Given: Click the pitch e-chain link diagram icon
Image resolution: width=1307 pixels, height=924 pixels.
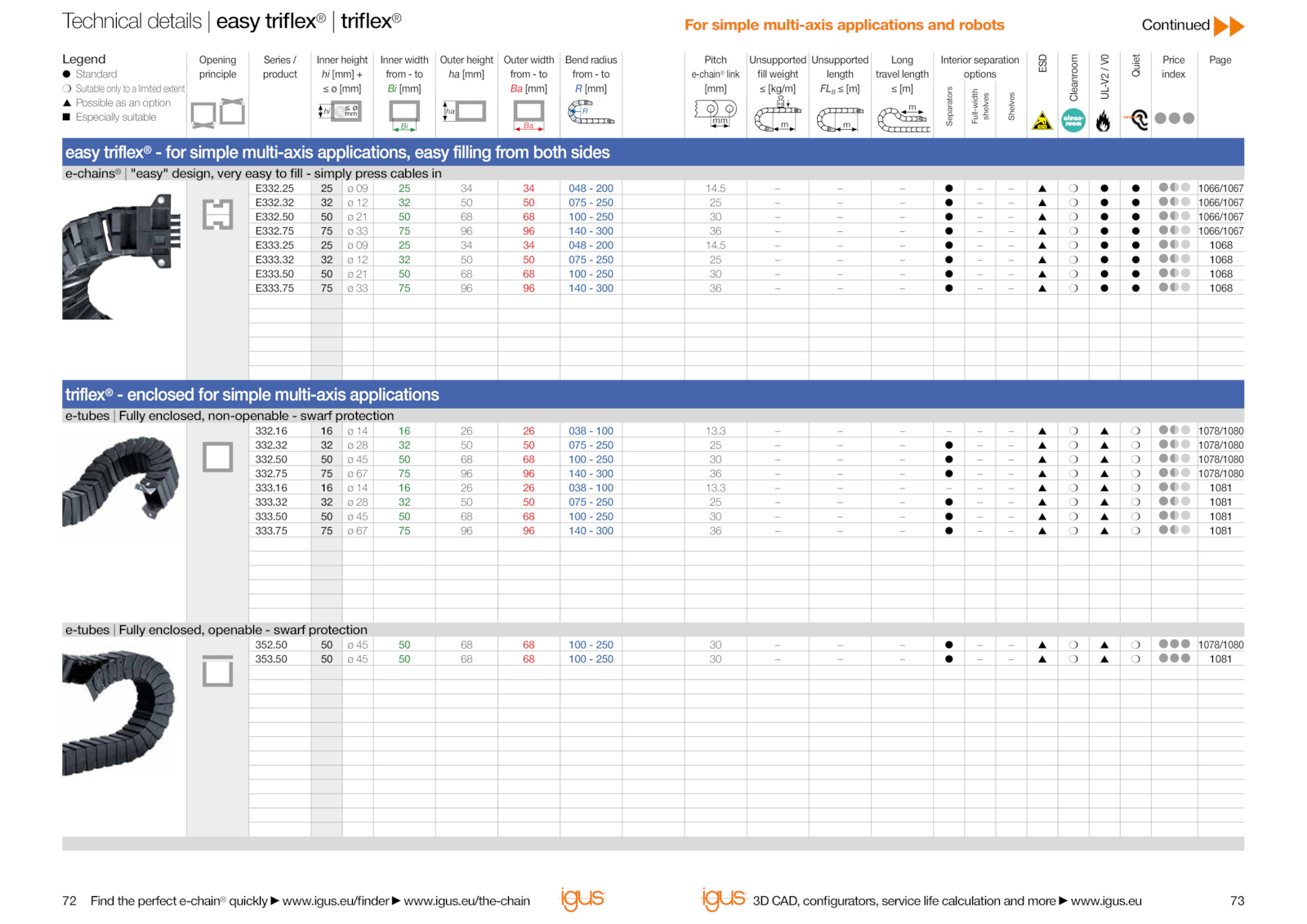Looking at the screenshot, I should (x=716, y=113).
